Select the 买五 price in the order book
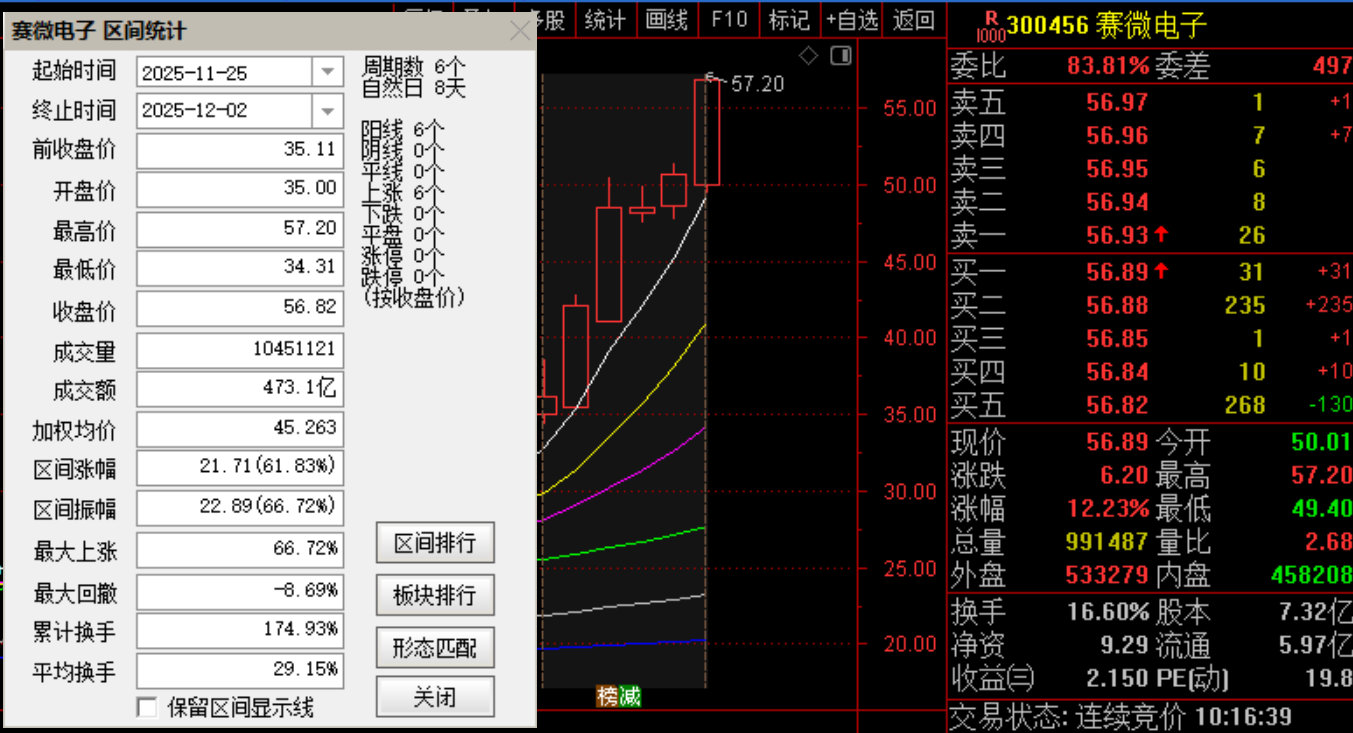Viewport: 1353px width, 733px height. 1117,405
